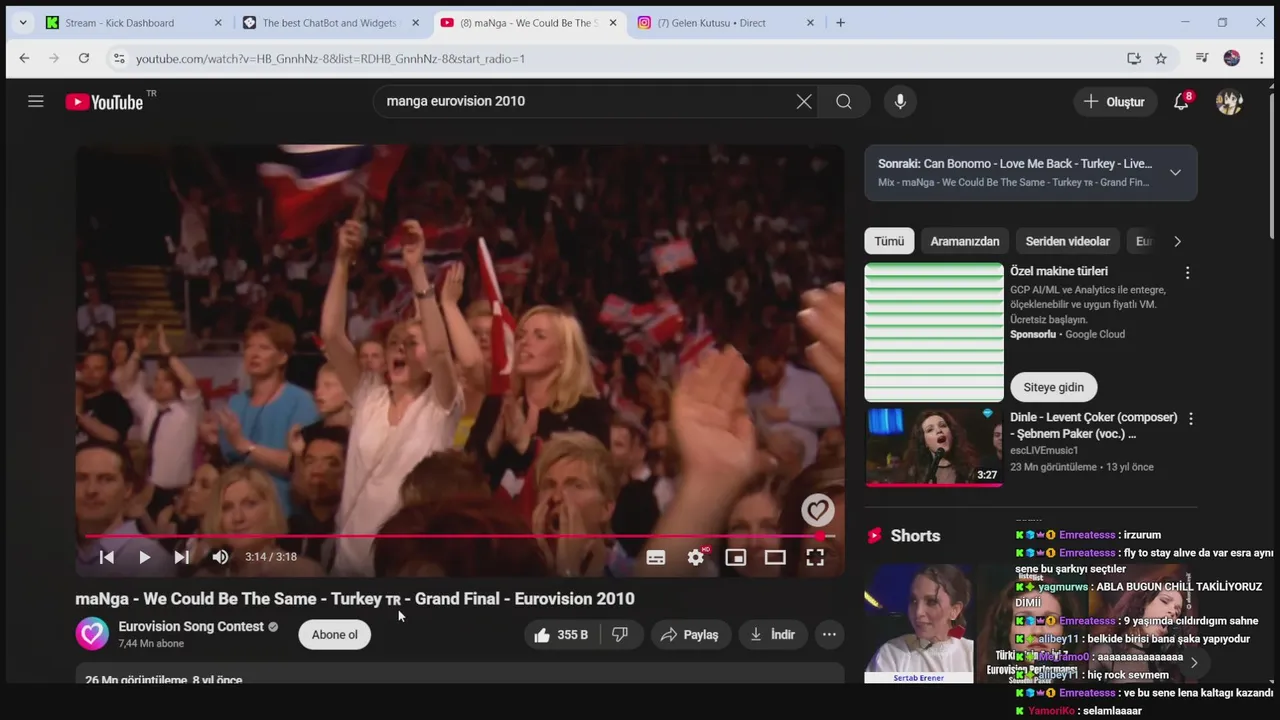Mute the video volume
1280x720 pixels.
220,557
